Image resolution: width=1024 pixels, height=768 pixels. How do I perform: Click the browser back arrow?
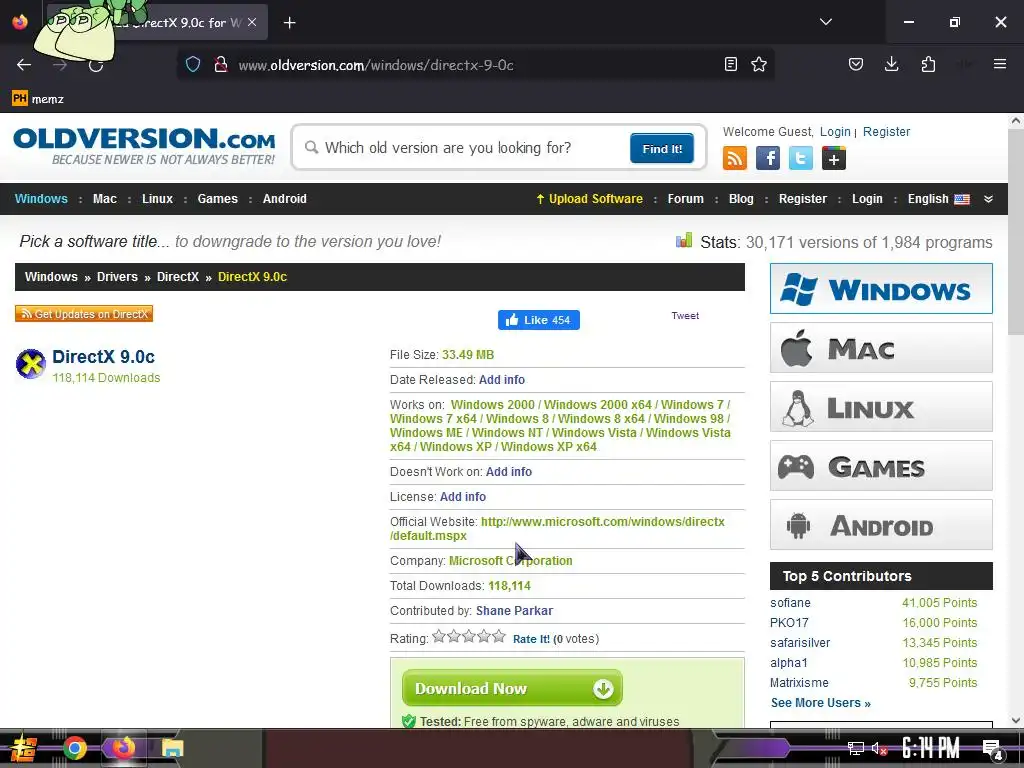24,65
